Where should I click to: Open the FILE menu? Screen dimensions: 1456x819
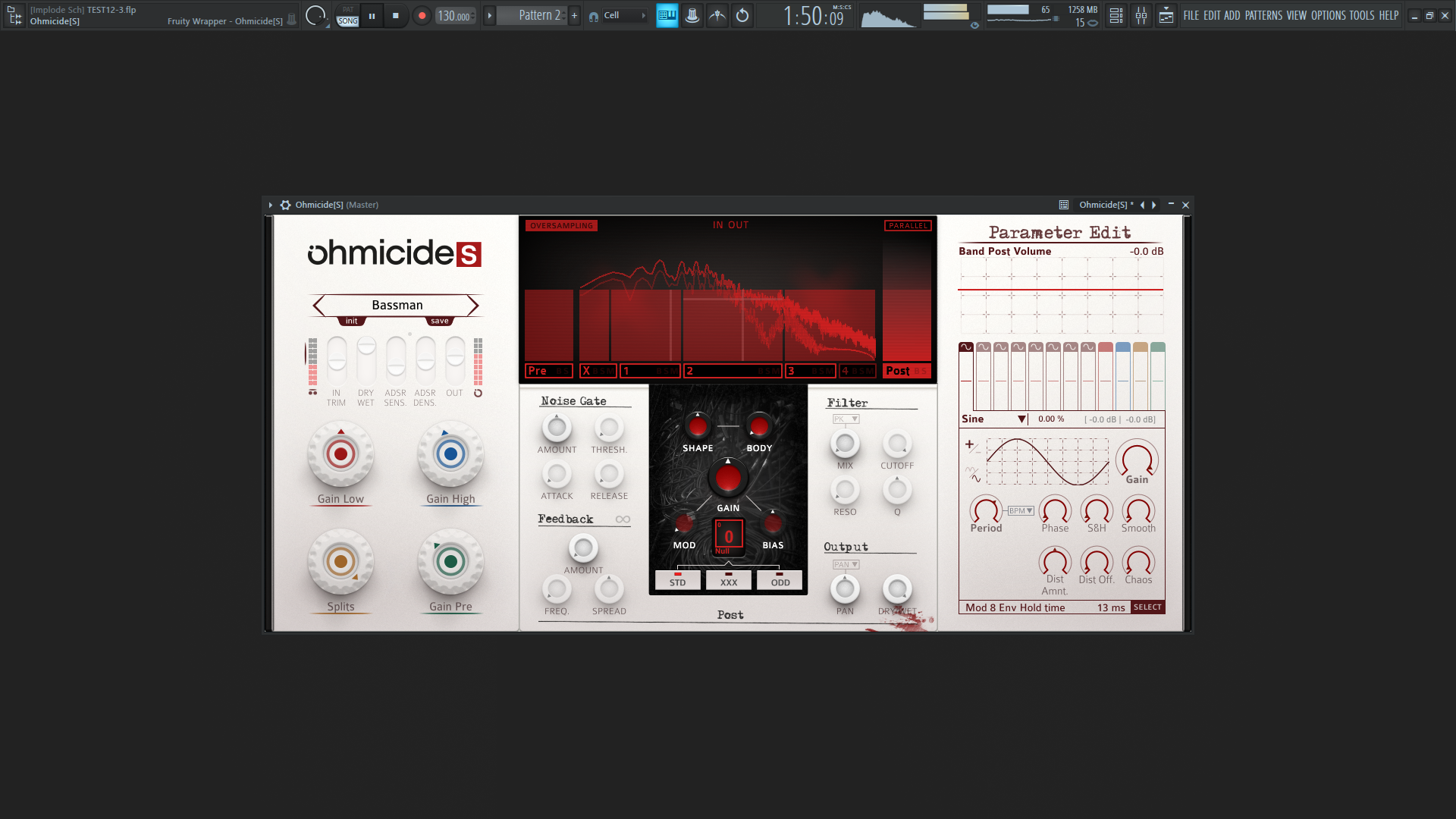1191,15
